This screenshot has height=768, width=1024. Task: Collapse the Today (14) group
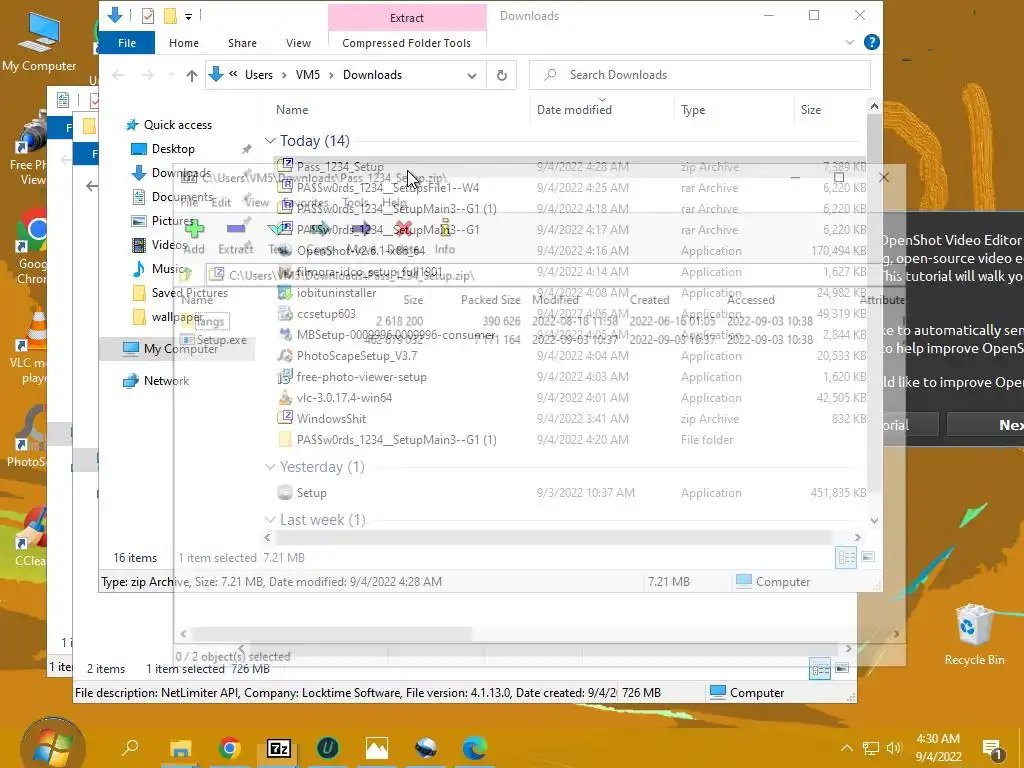click(270, 140)
